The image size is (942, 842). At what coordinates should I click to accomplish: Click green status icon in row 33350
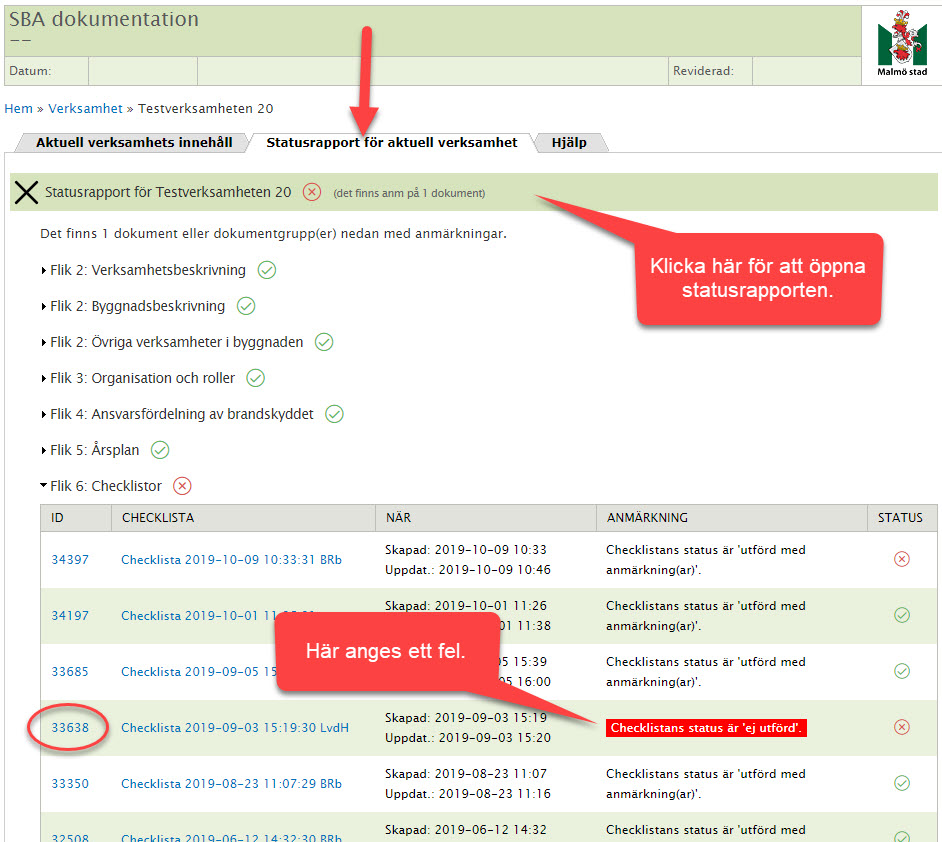pyautogui.click(x=902, y=783)
